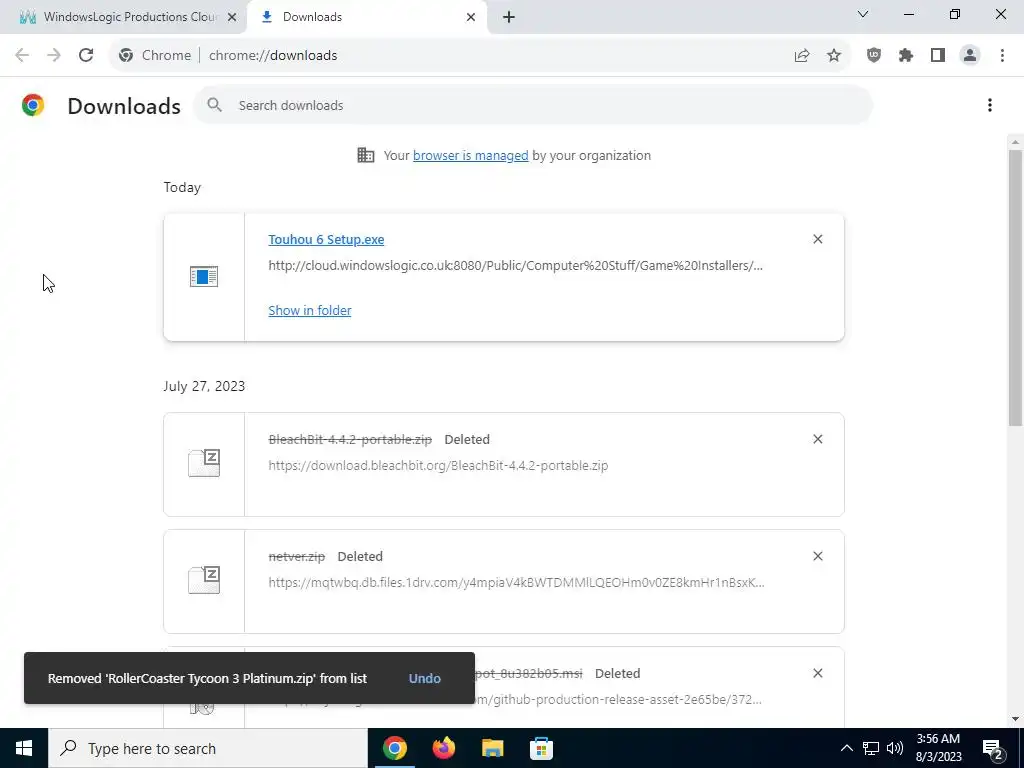The width and height of the screenshot is (1024, 768).
Task: Click the magnifier icon in downloads search
Action: click(214, 105)
